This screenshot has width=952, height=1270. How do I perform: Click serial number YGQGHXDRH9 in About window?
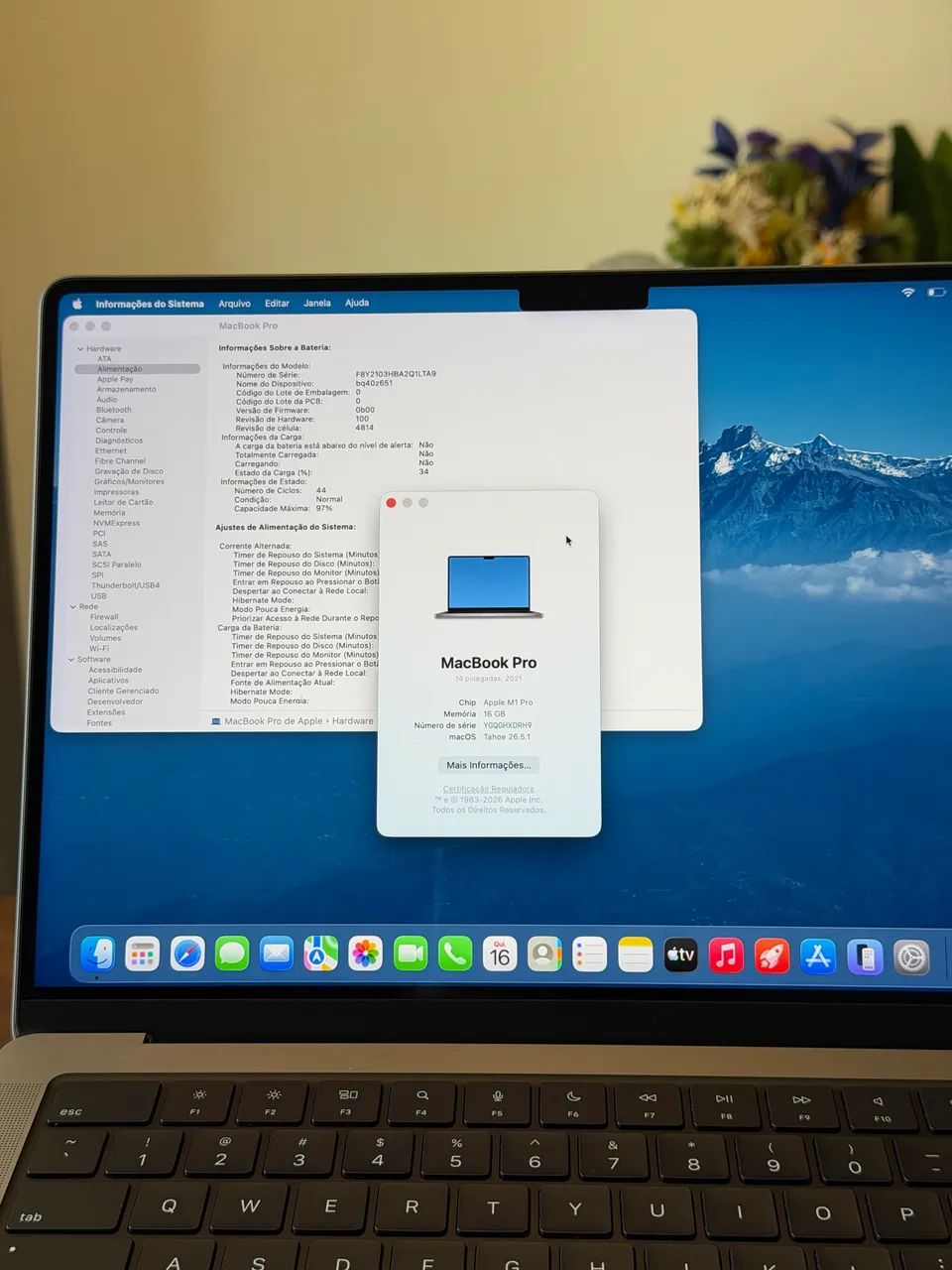[x=508, y=725]
